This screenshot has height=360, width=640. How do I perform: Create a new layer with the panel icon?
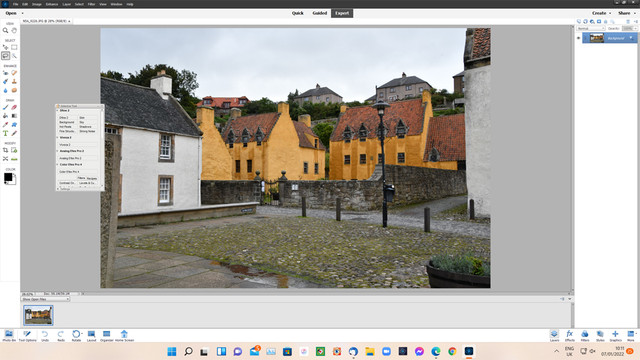click(578, 21)
